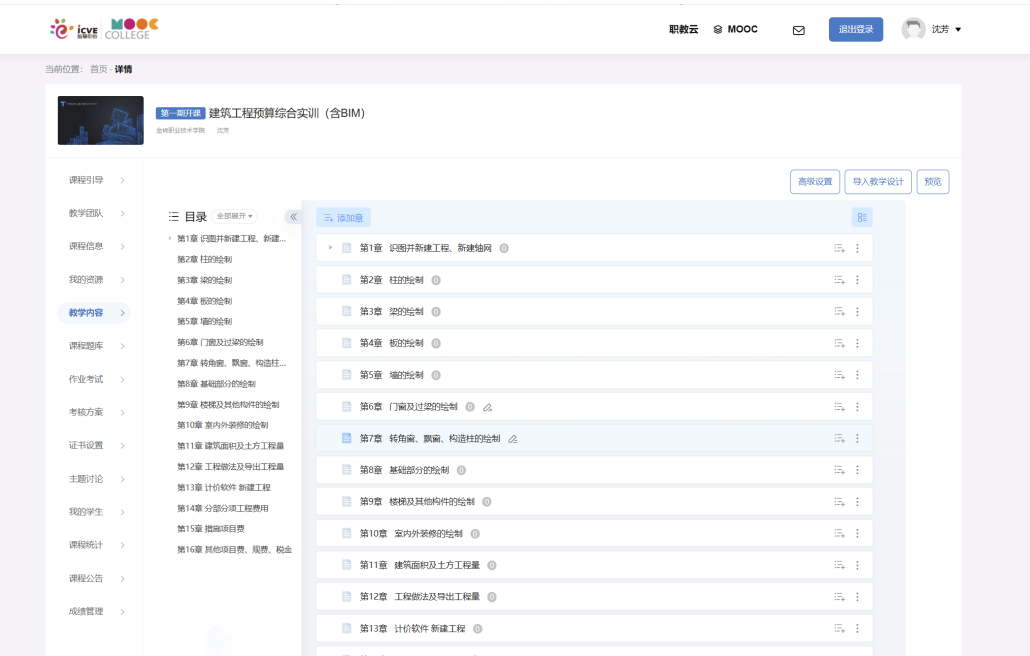Open the three-dot menu for 第5章 墙的绘制
This screenshot has width=1030, height=656.
pyautogui.click(x=857, y=375)
